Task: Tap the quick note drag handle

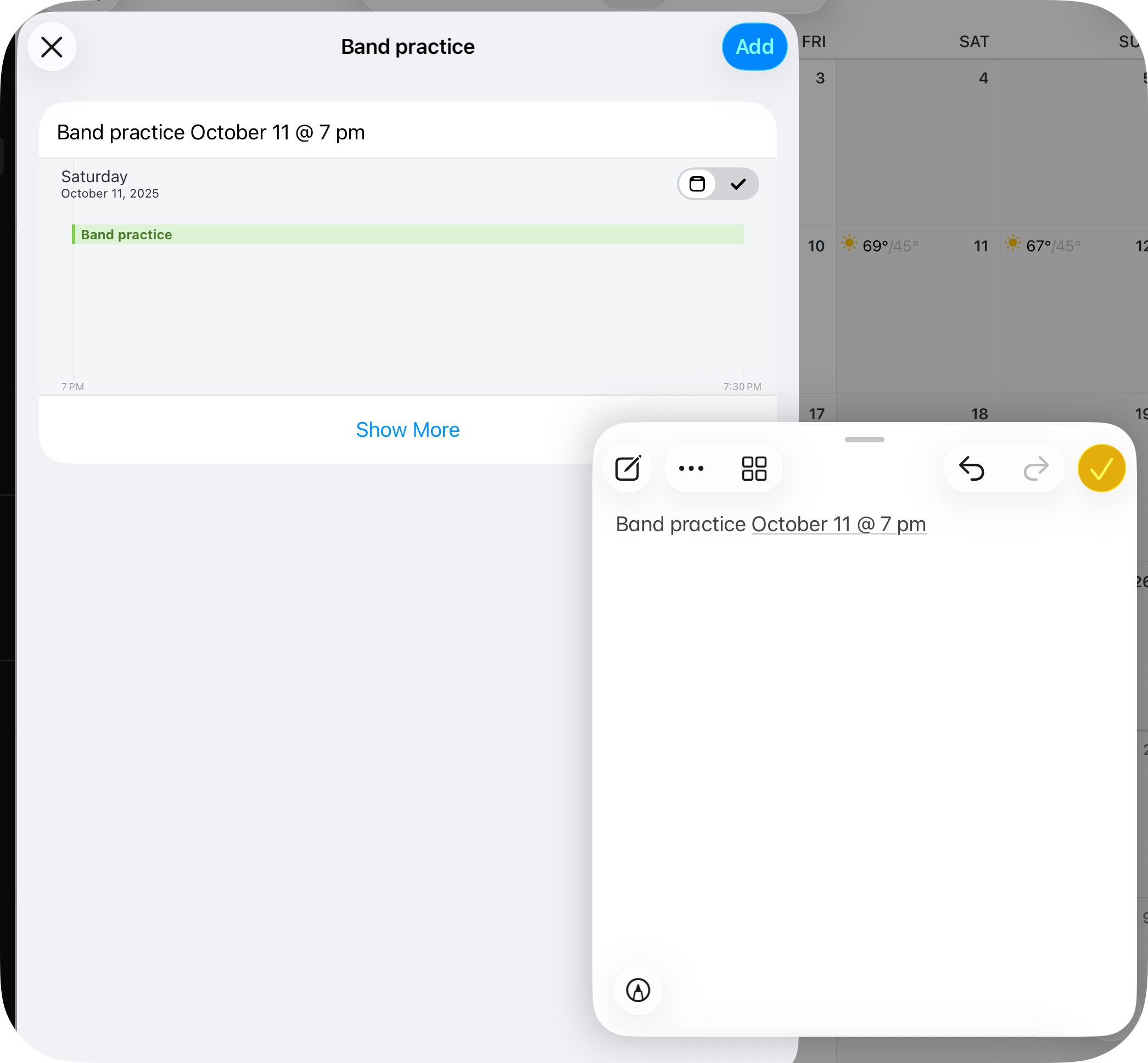Action: pyautogui.click(x=864, y=440)
